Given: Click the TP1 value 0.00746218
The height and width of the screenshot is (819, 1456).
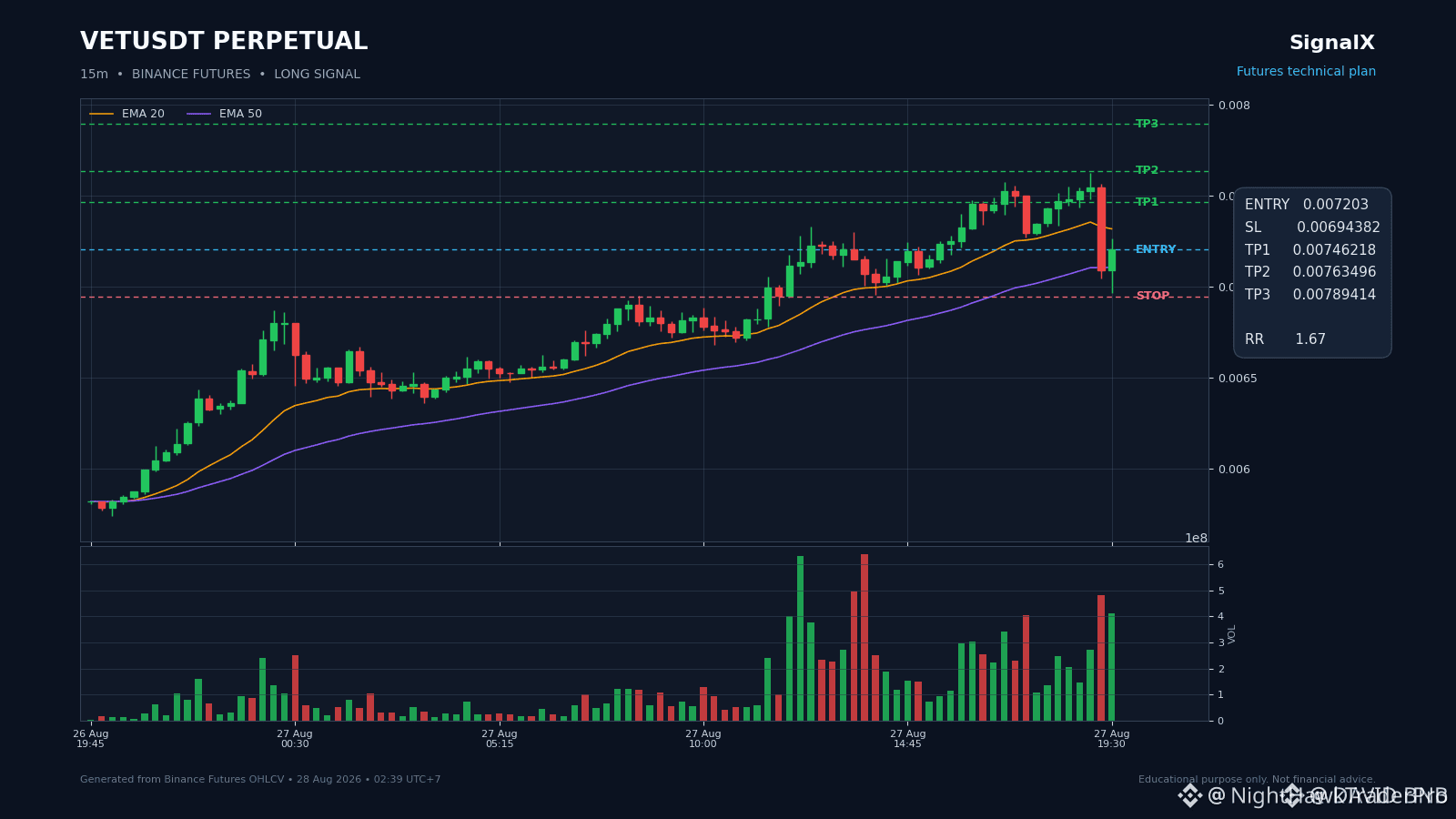Looking at the screenshot, I should coord(1334,250).
